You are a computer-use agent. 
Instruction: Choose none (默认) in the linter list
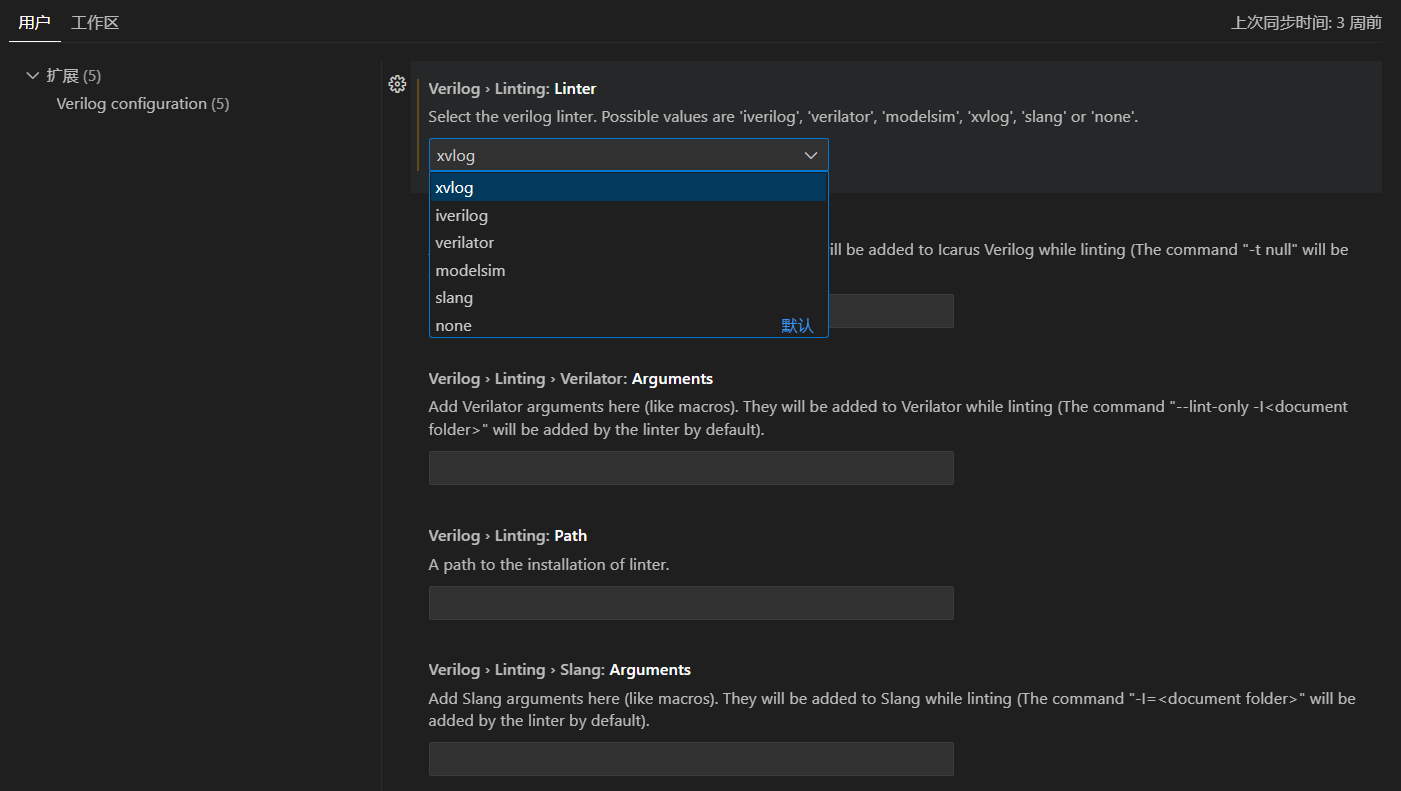pos(628,325)
